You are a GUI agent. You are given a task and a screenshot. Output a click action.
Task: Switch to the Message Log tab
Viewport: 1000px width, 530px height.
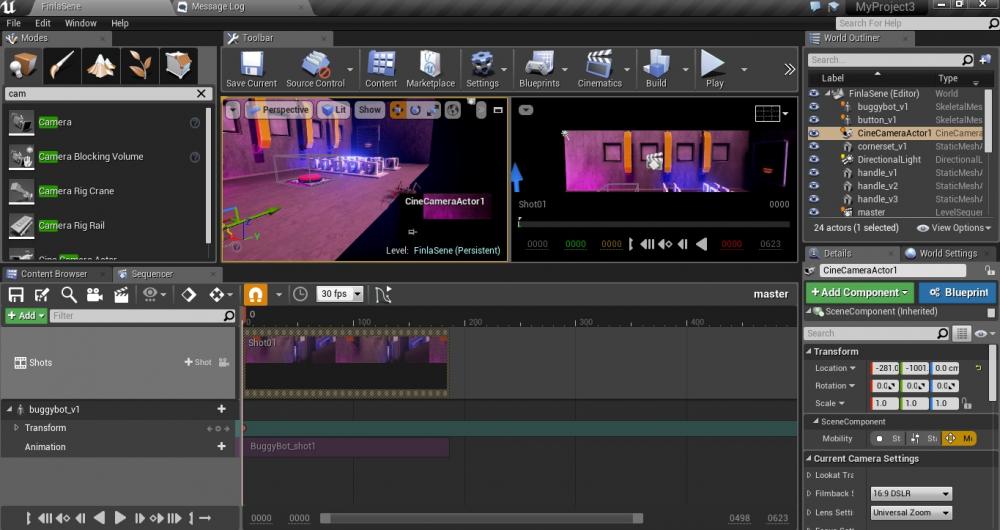coord(218,6)
